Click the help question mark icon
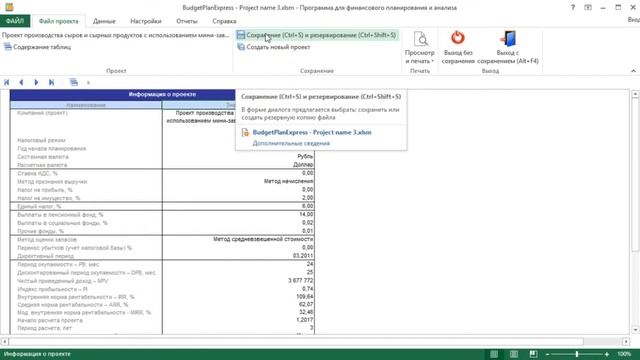Screen dimensions: 640x360 click(573, 7)
